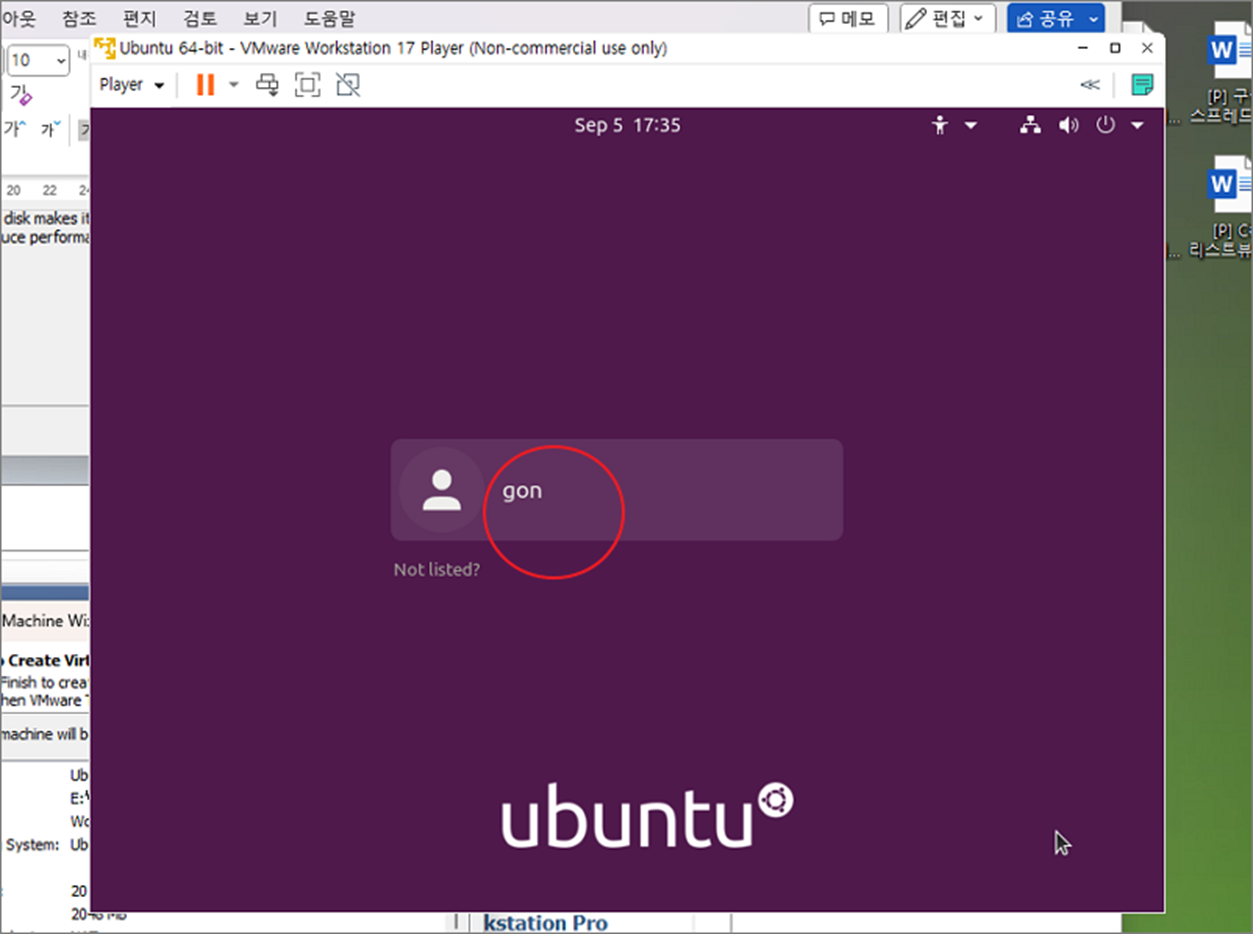
Task: Click the gon user avatar icon
Action: pyautogui.click(x=441, y=490)
